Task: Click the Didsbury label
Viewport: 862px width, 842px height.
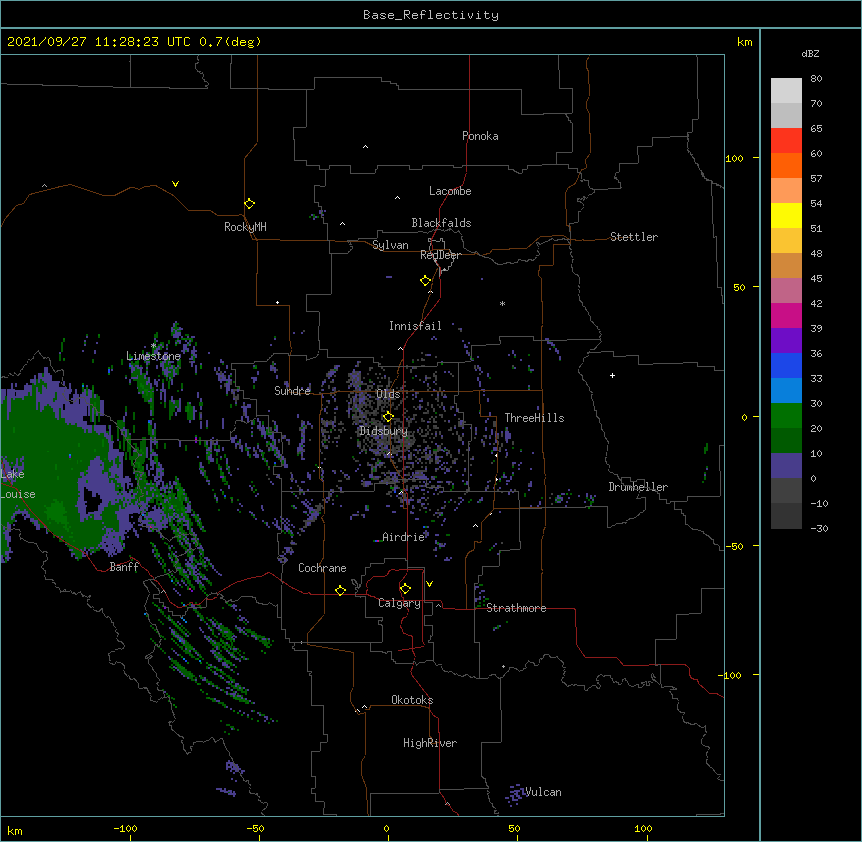Action: (383, 431)
